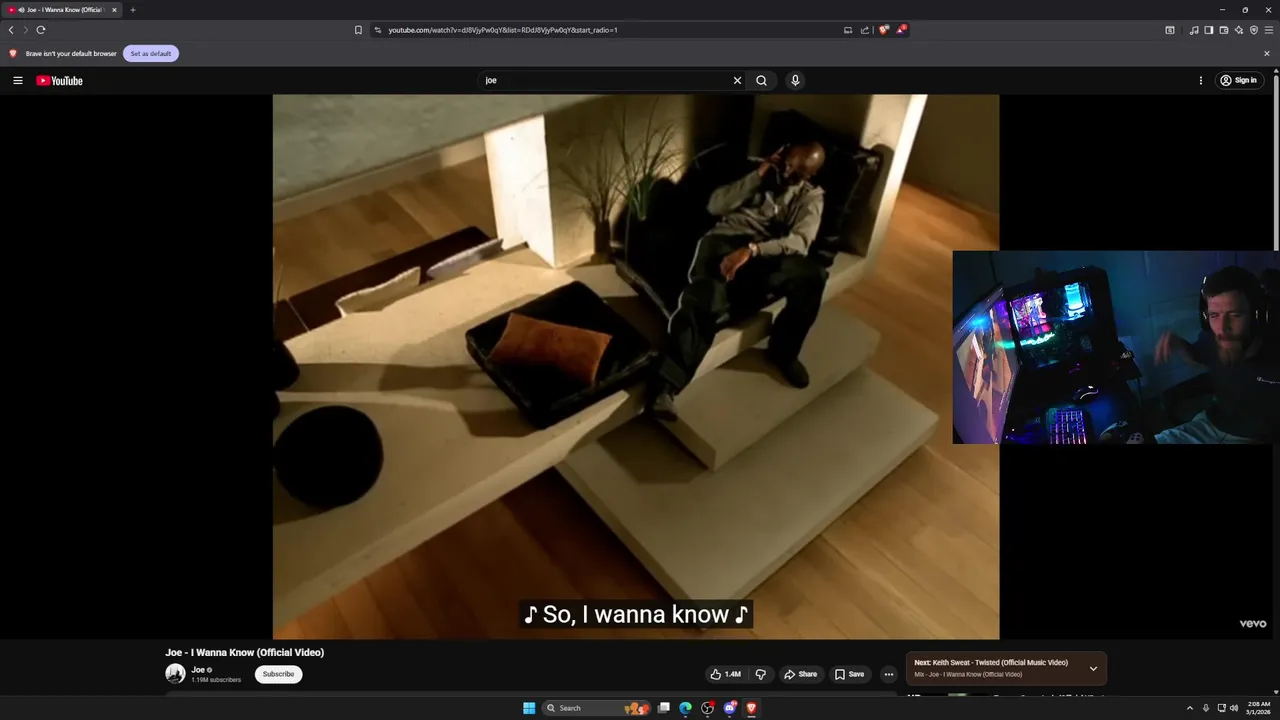Viewport: 1280px width, 720px height.
Task: Open the Brave Shields lion icon
Action: (x=883, y=30)
